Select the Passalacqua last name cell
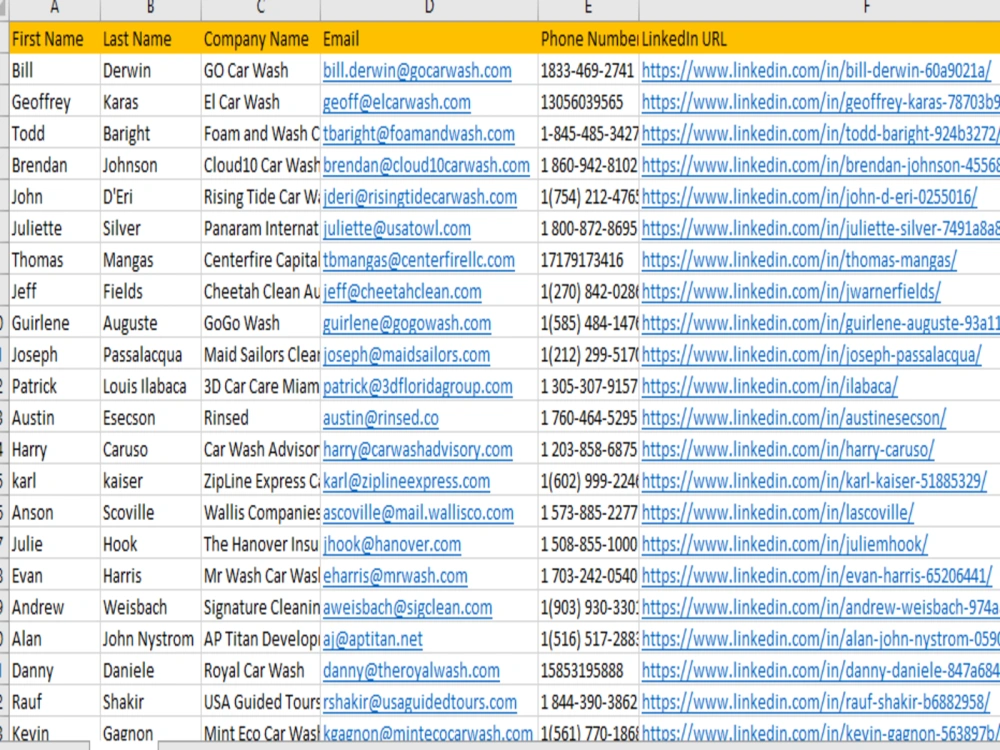This screenshot has width=1000, height=750. point(151,355)
